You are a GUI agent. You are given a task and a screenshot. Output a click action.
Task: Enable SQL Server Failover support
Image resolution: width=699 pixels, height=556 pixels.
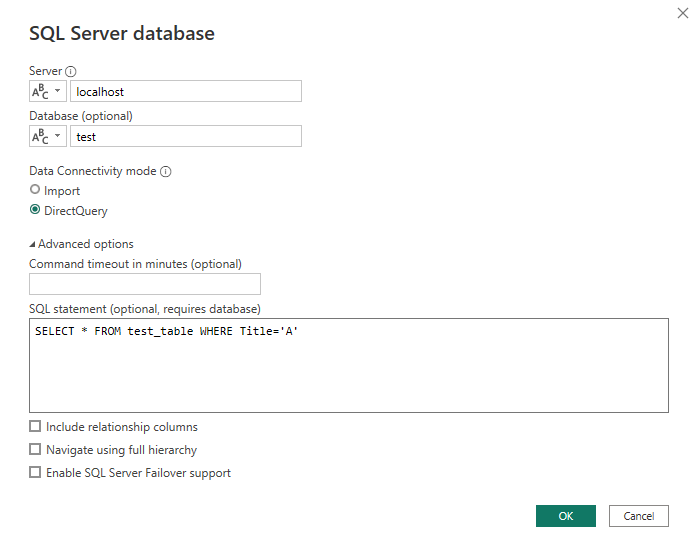tap(36, 473)
